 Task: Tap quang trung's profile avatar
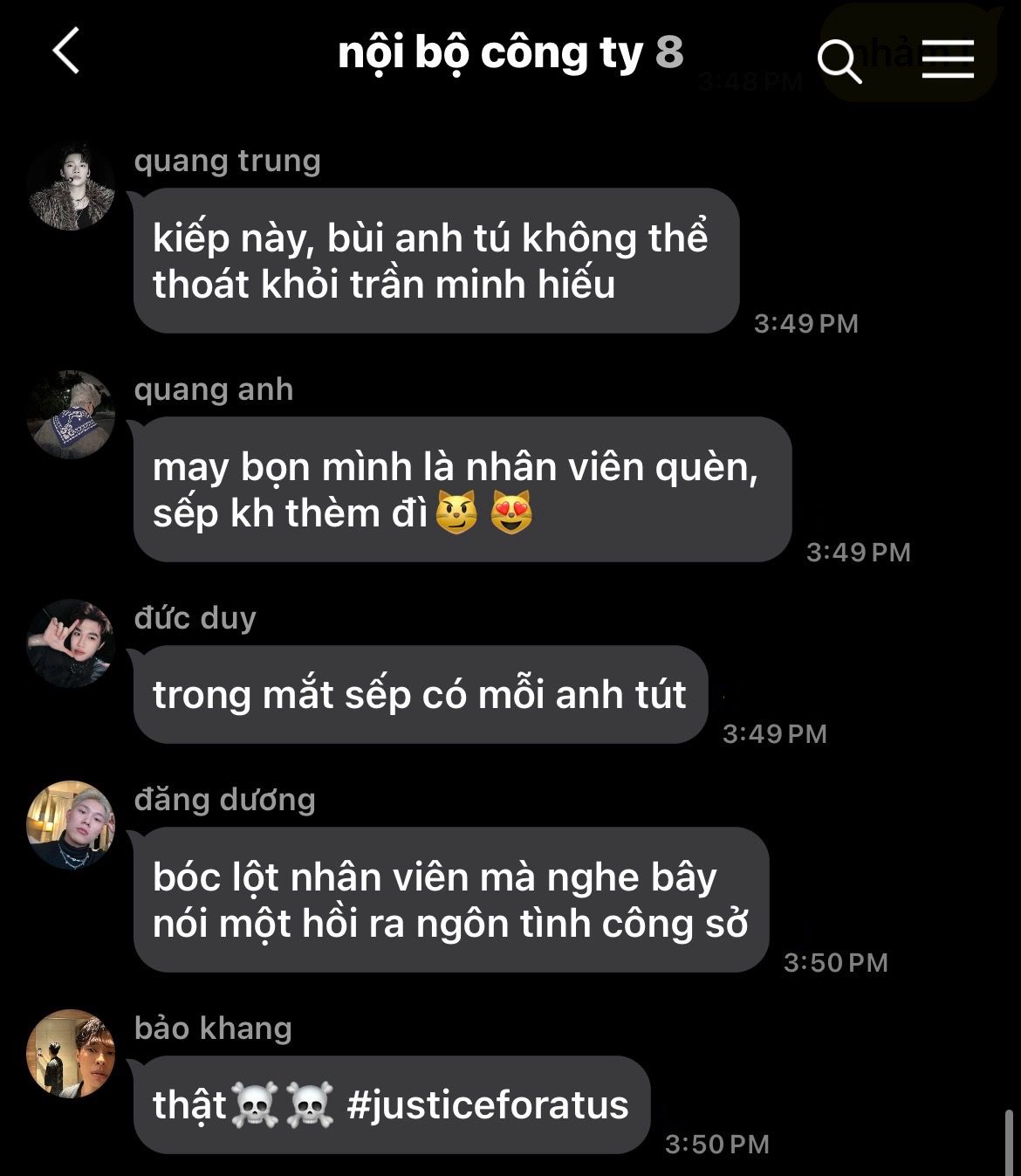[x=71, y=186]
